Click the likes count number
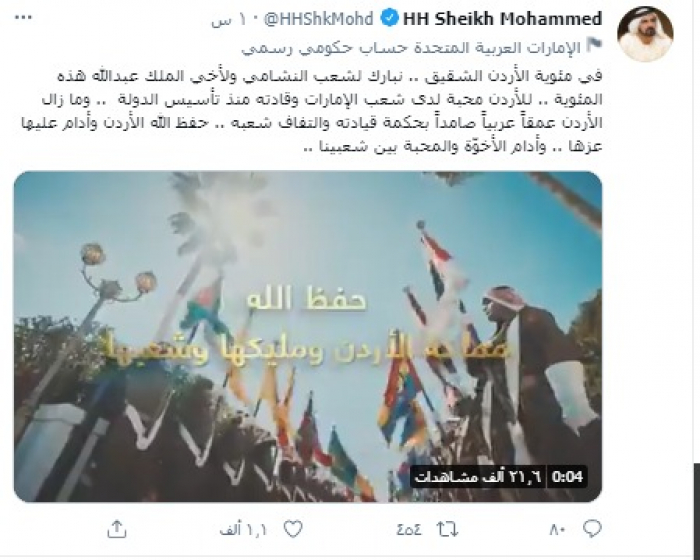The width and height of the screenshot is (700, 560). pyautogui.click(x=243, y=530)
